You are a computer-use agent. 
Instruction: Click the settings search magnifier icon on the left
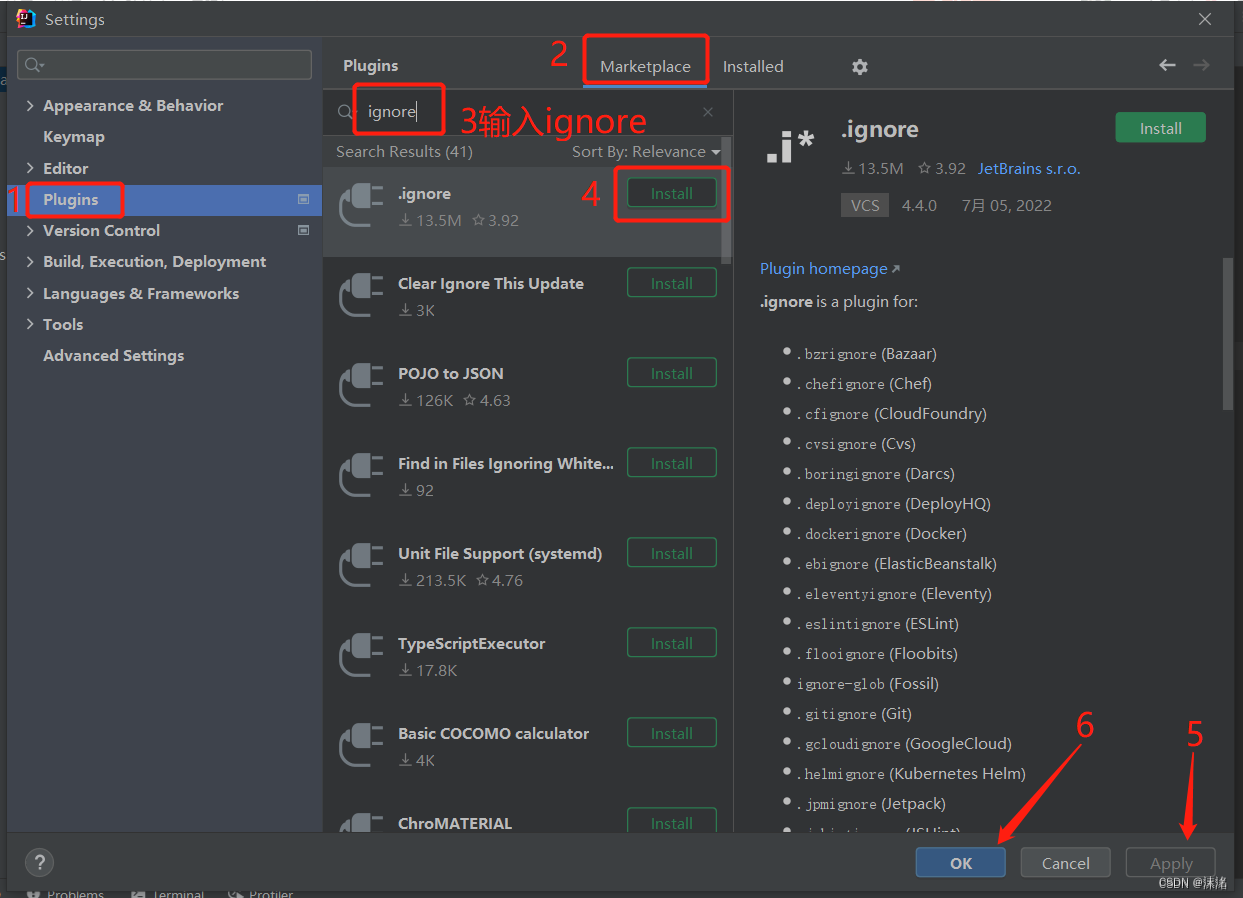click(34, 65)
